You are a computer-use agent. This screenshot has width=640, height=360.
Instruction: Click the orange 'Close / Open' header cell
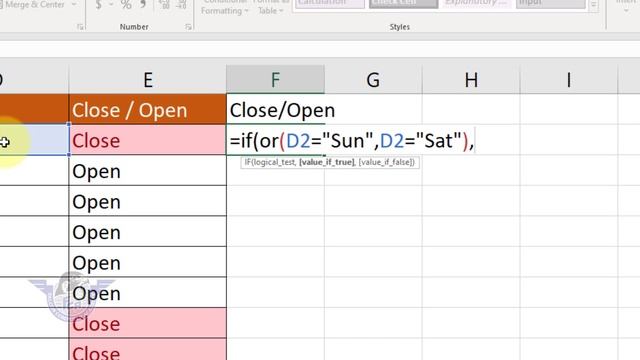coord(148,109)
